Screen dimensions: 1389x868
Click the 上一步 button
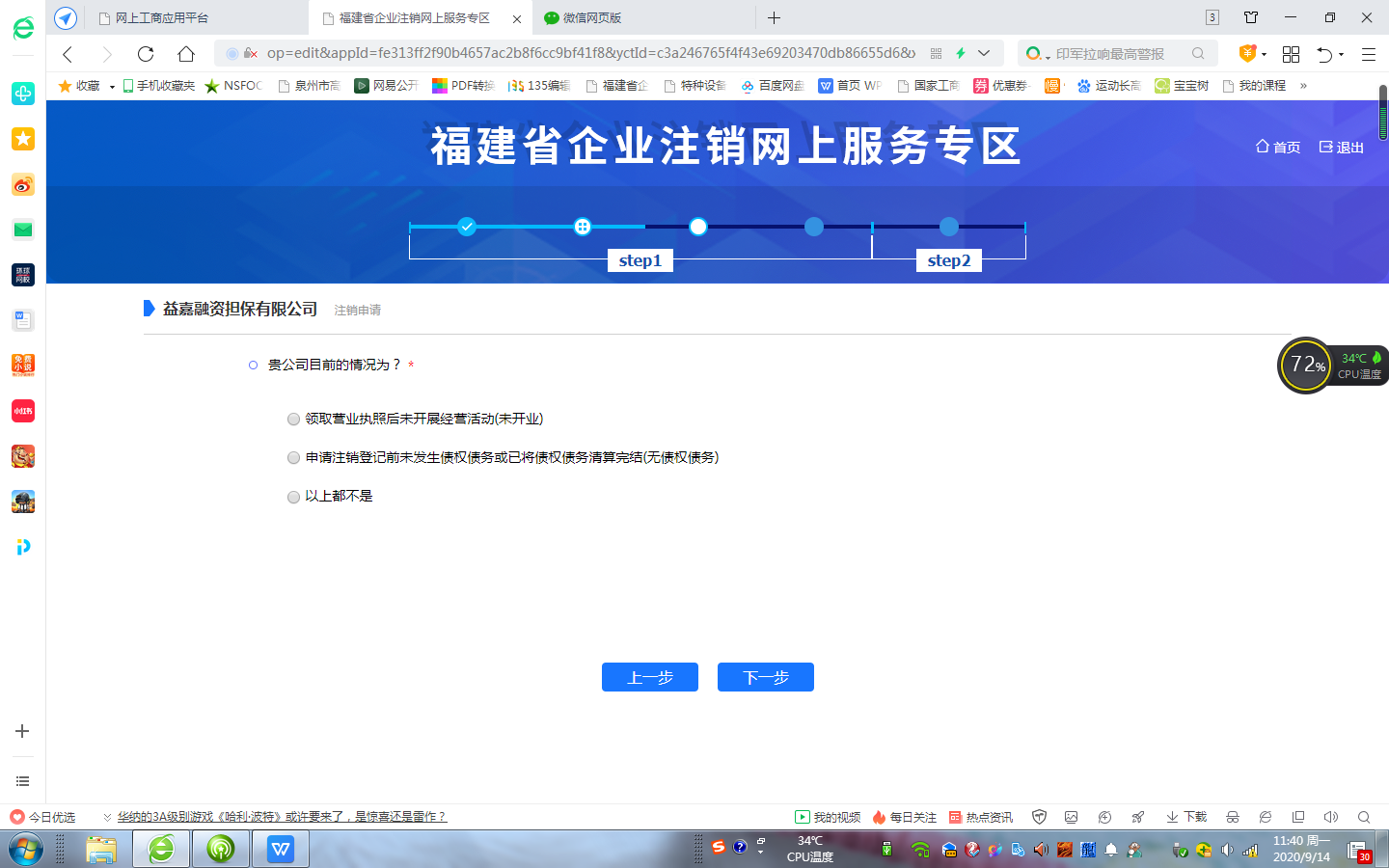click(x=650, y=677)
